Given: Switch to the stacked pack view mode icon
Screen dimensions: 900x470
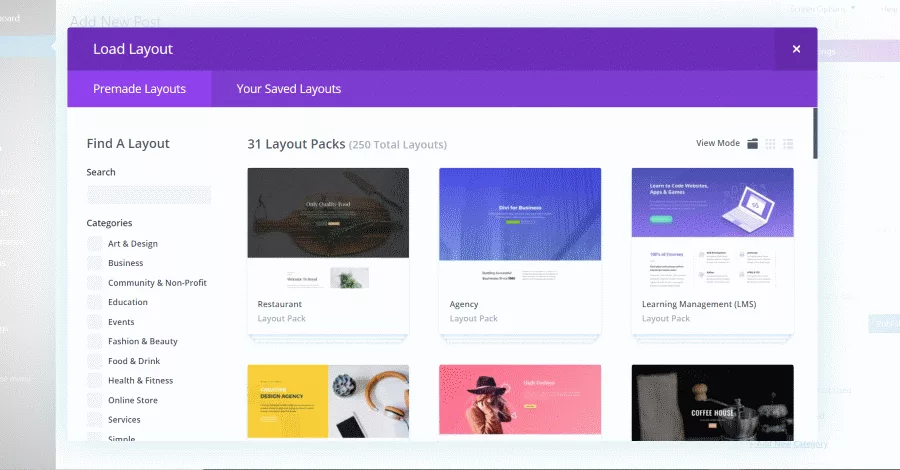Looking at the screenshot, I should click(752, 143).
